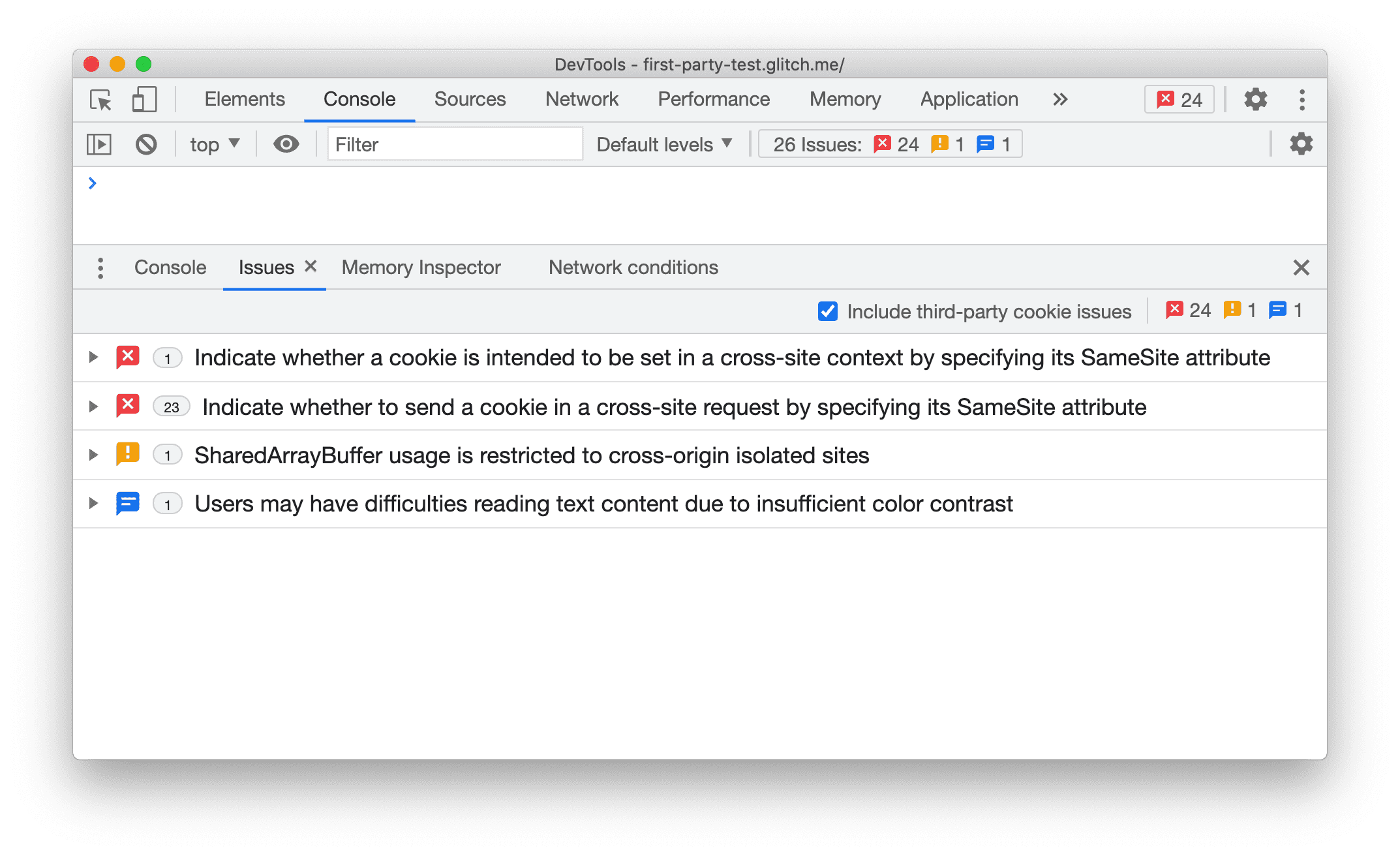Click the kebab menu icon in Issues panel
The height and width of the screenshot is (856, 1400).
102,267
